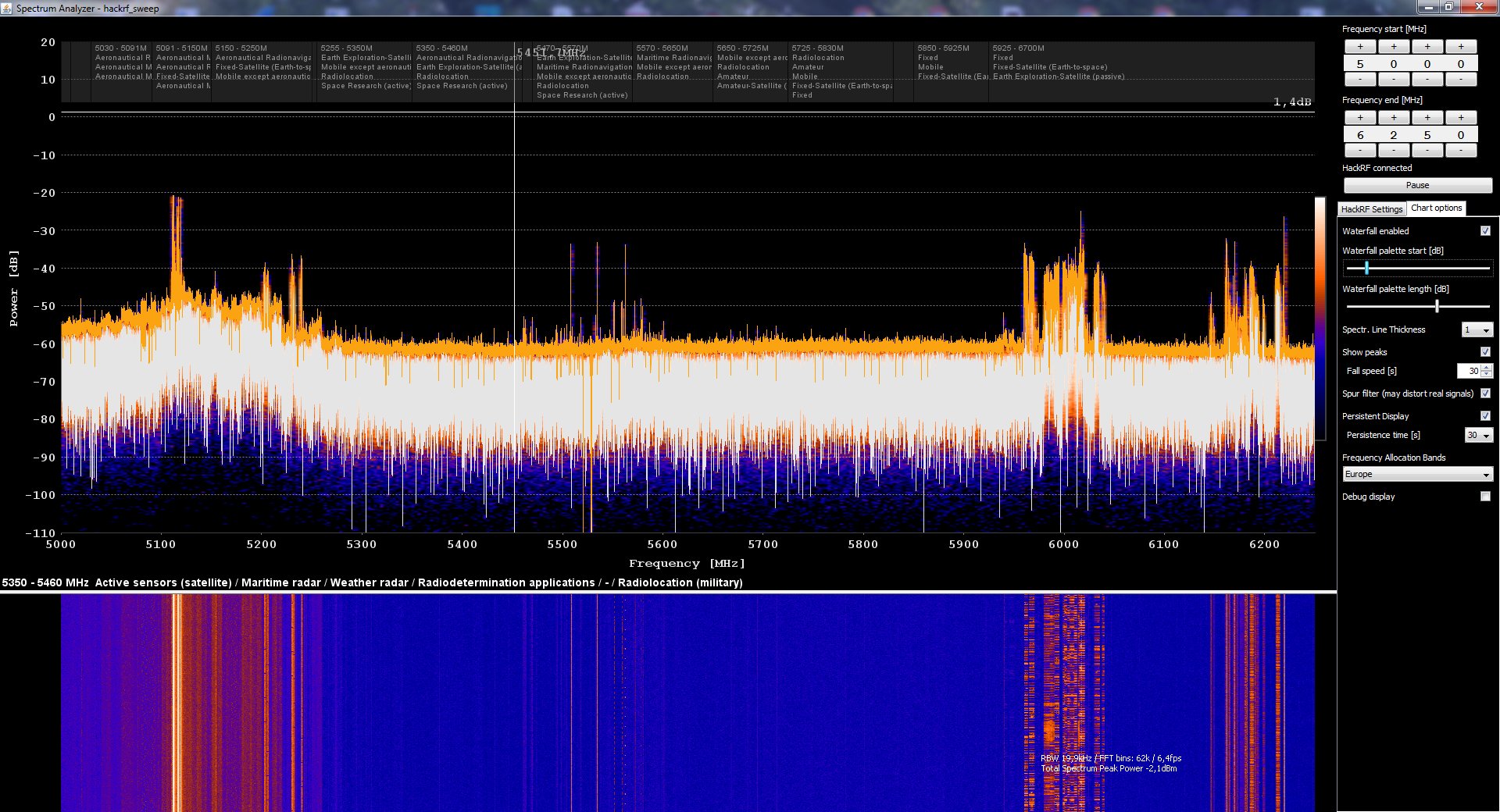Disable the Waterfall enabled checkbox
The height and width of the screenshot is (812, 1500).
click(1485, 230)
